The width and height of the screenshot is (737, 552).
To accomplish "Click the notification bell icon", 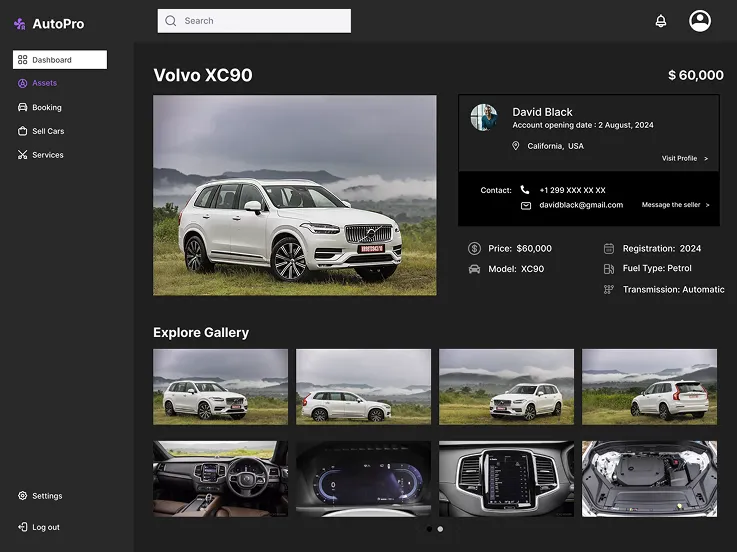I will (x=661, y=21).
